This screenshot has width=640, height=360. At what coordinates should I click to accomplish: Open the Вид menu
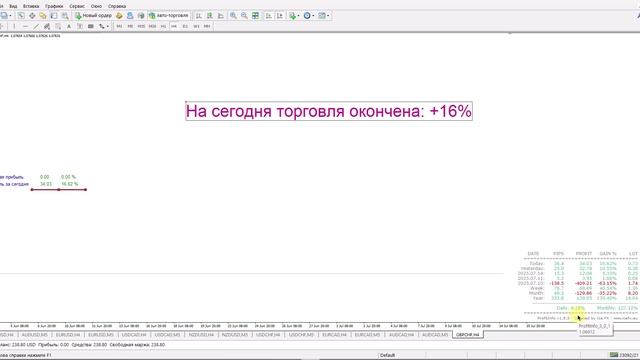click(13, 6)
